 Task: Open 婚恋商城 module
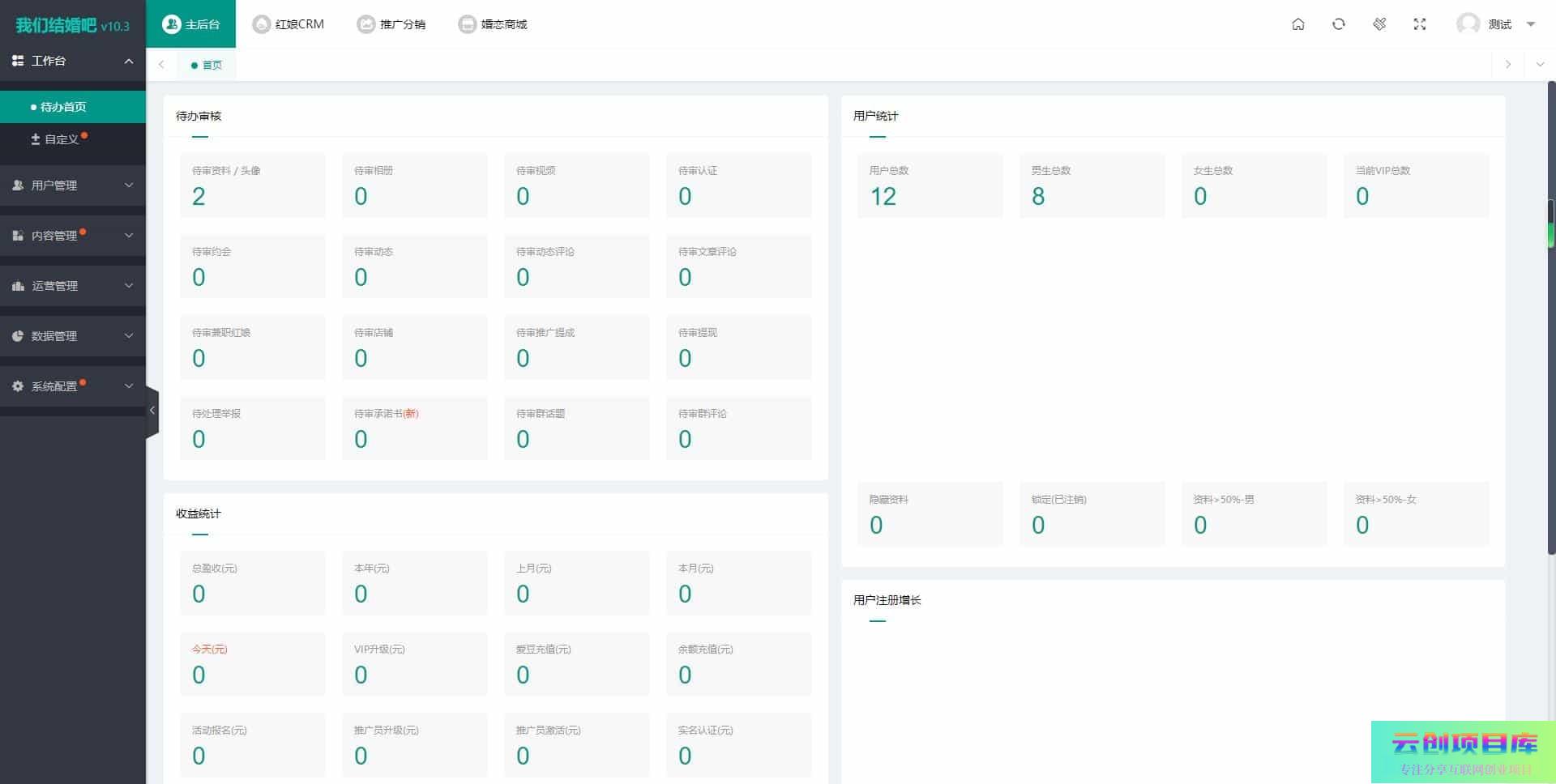tap(493, 24)
